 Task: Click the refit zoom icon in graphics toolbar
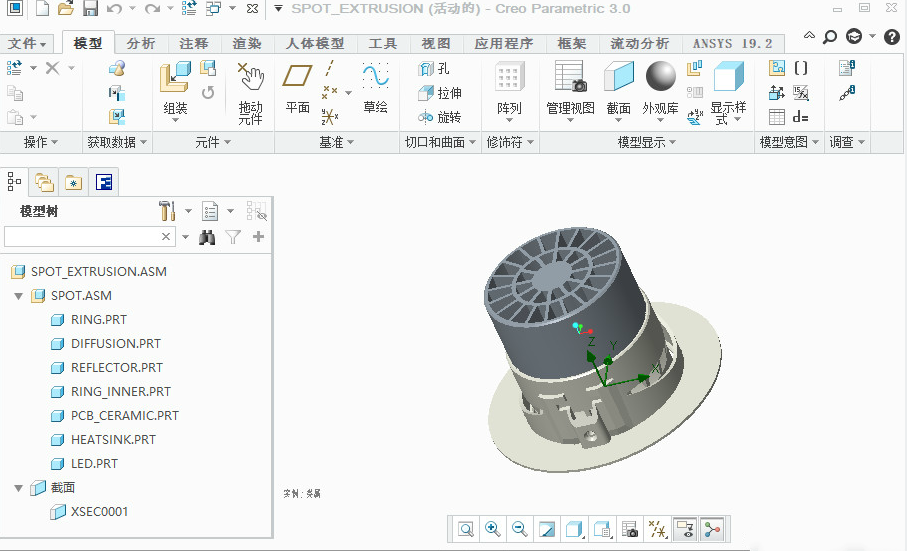(466, 529)
